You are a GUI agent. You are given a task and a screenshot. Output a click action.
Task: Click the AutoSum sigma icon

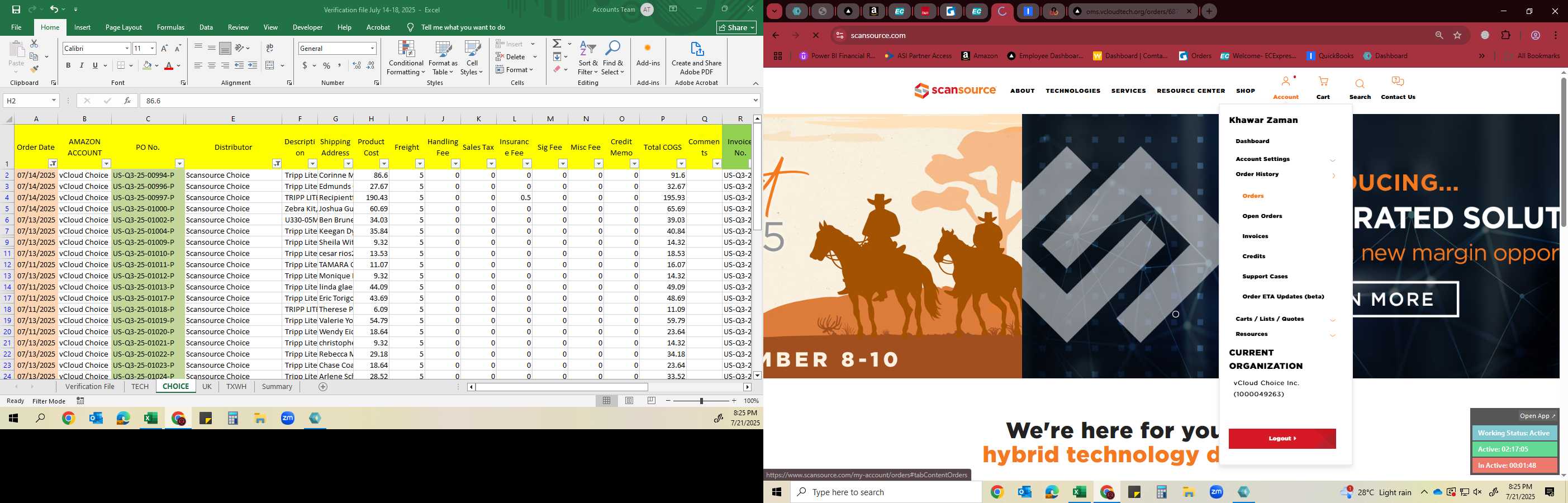[557, 44]
